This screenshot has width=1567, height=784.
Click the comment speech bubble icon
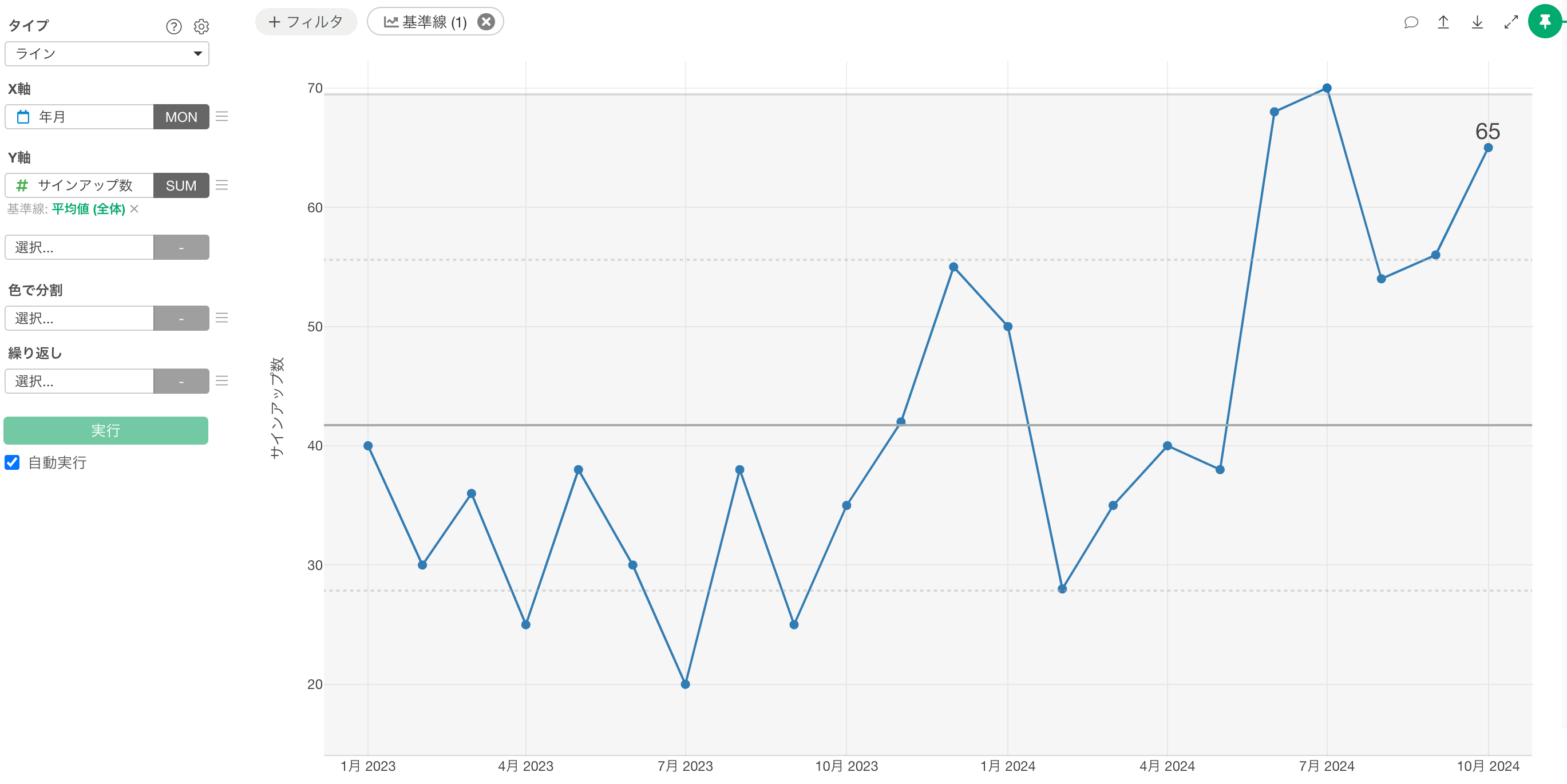pos(1411,22)
